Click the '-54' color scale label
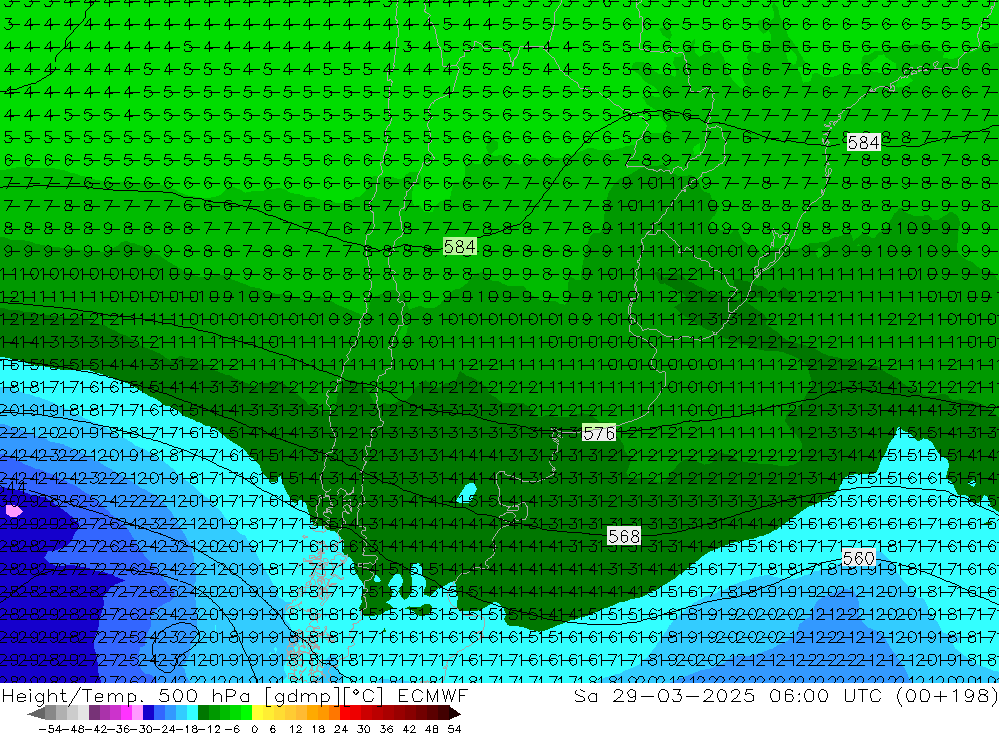This screenshot has height=733, width=1000. click(x=50, y=729)
